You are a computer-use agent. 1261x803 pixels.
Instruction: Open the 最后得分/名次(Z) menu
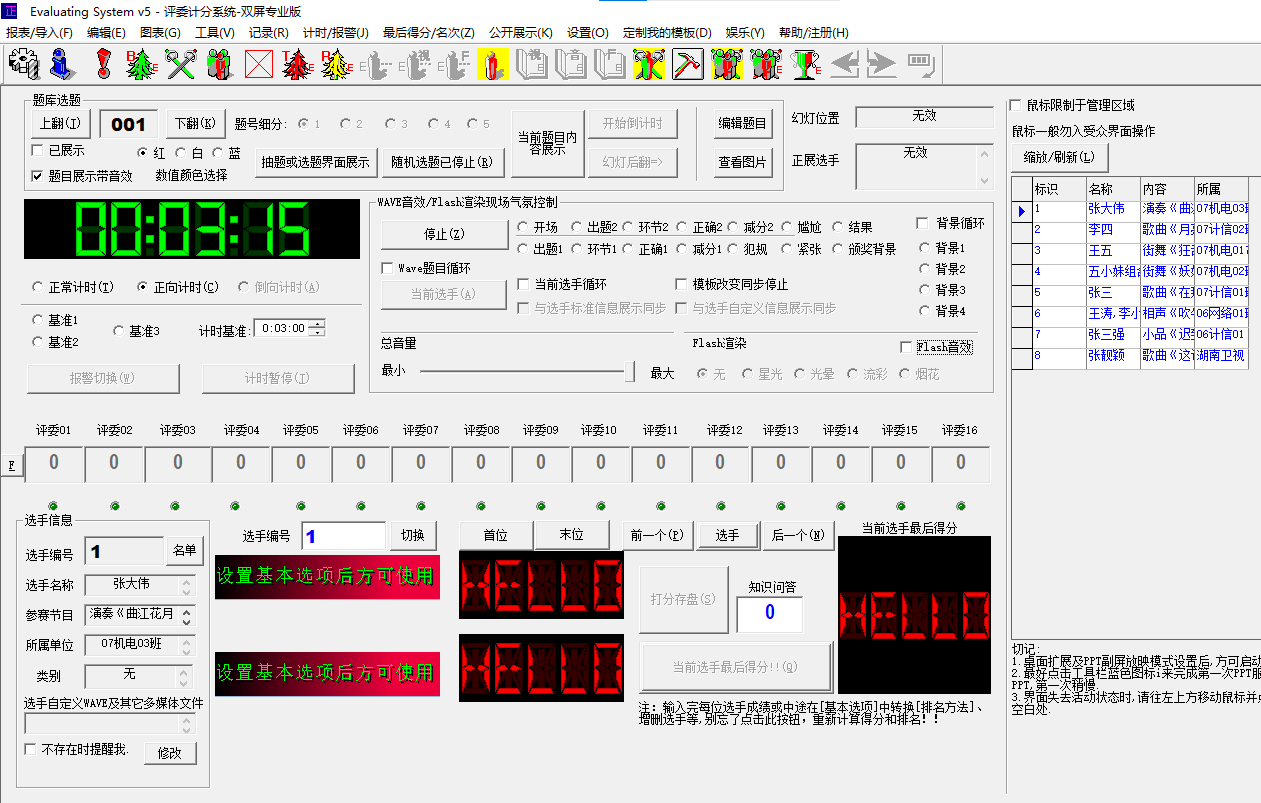pos(428,32)
